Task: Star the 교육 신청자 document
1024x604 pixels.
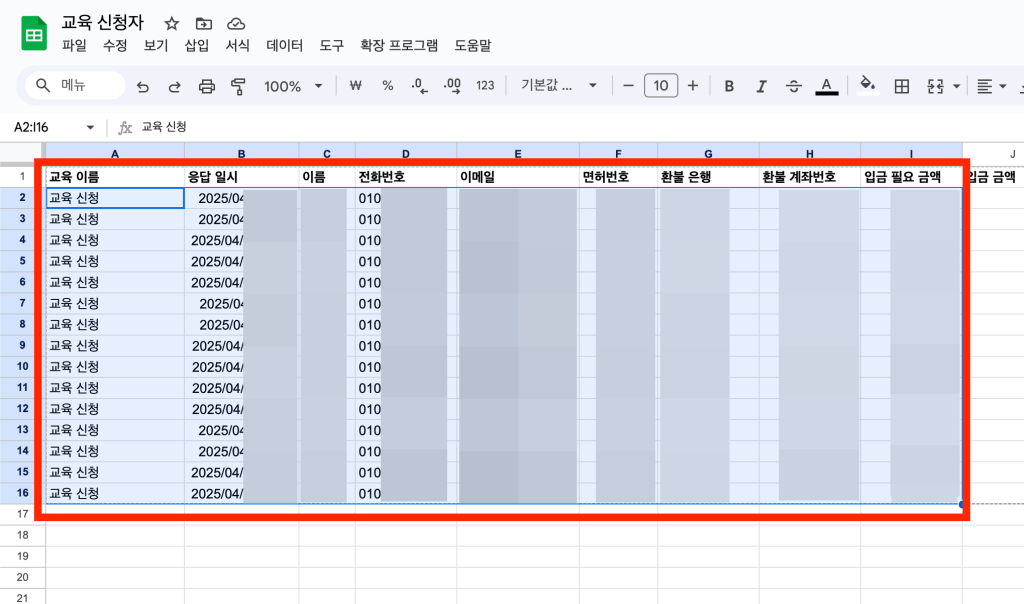Action: click(x=172, y=23)
